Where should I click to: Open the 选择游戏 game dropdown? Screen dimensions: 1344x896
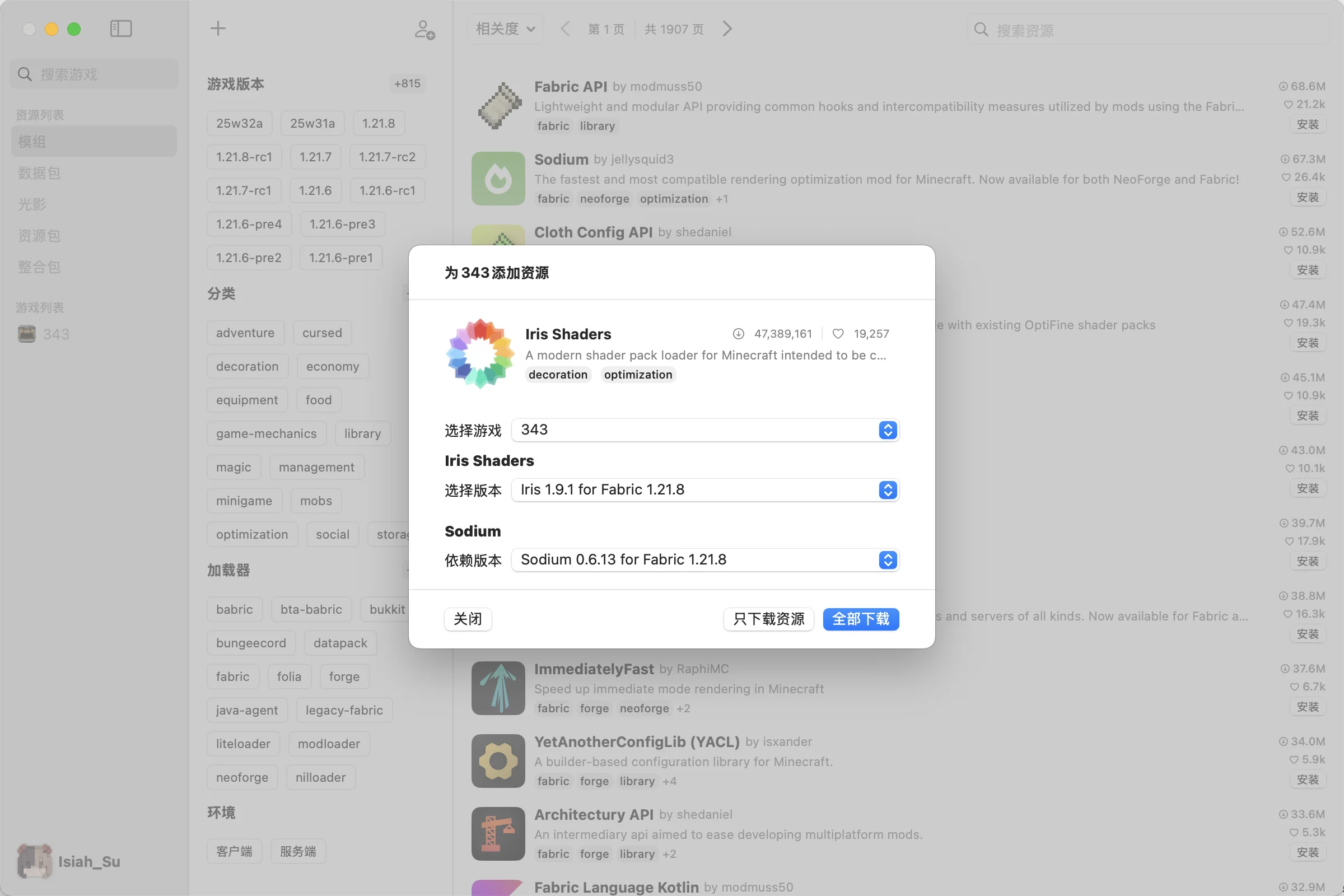704,430
